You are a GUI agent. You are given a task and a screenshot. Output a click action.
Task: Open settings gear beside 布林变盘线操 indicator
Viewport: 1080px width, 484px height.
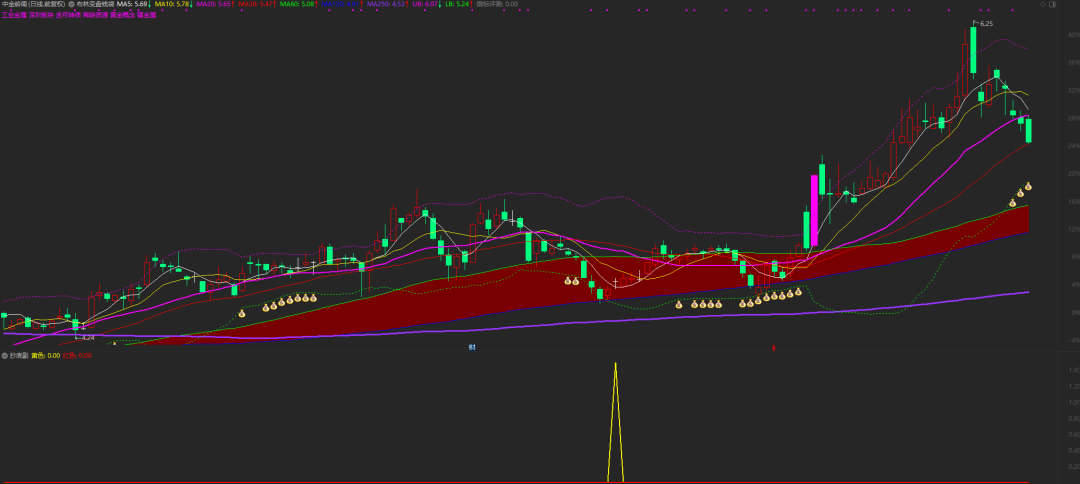(71, 5)
